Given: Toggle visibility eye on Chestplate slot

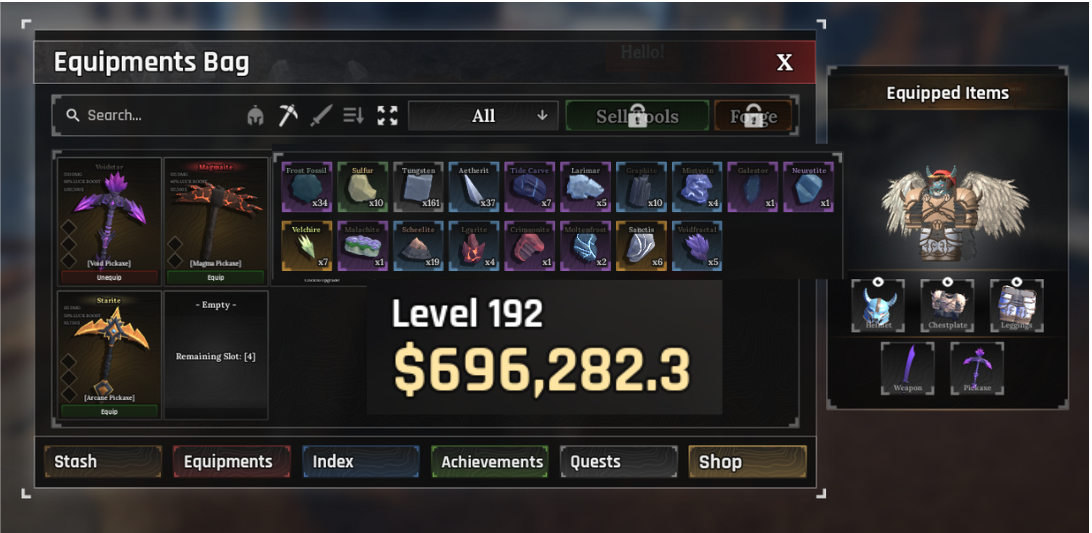Looking at the screenshot, I should pyautogui.click(x=947, y=282).
